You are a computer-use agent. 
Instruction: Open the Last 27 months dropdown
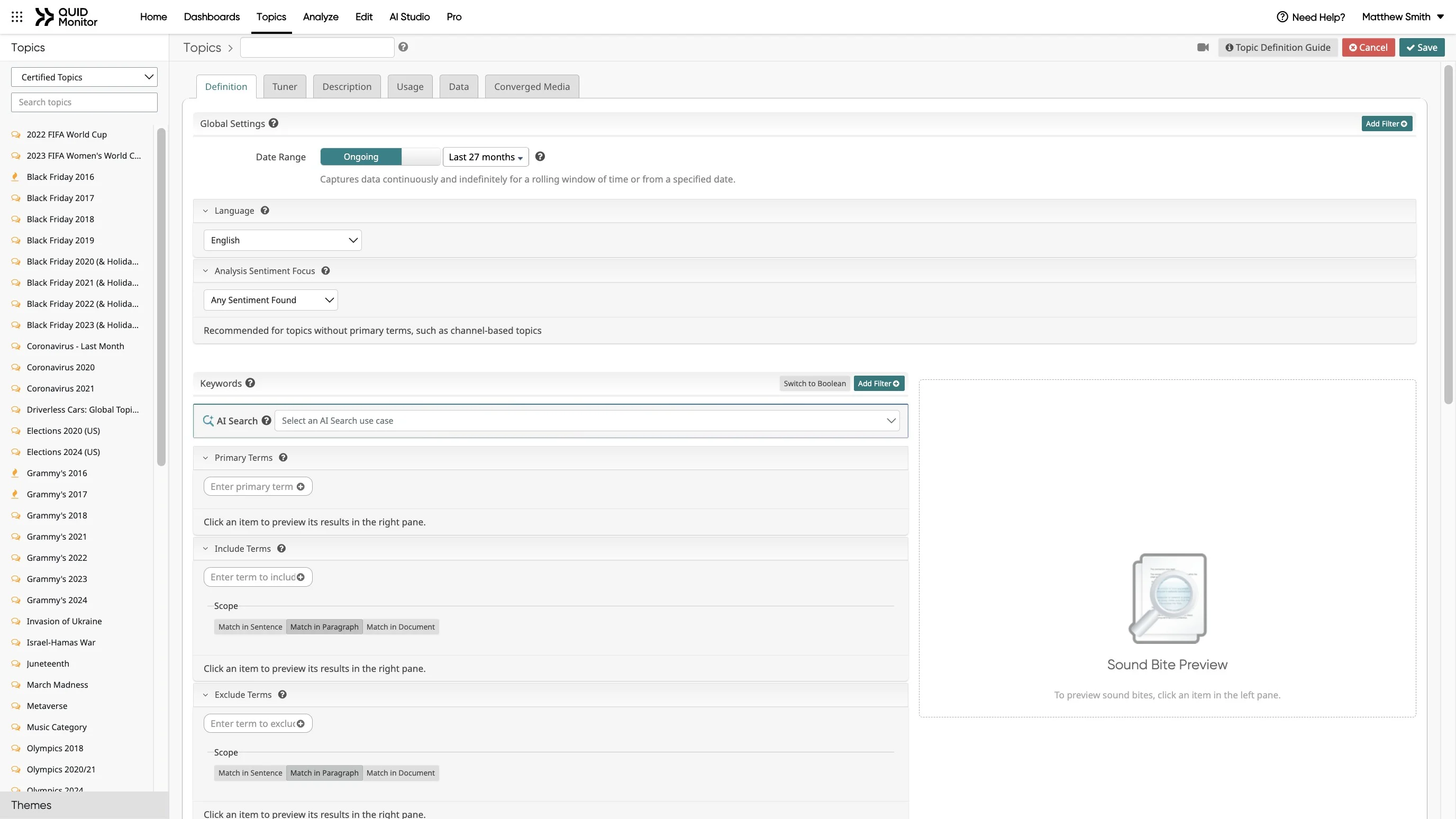(x=486, y=157)
